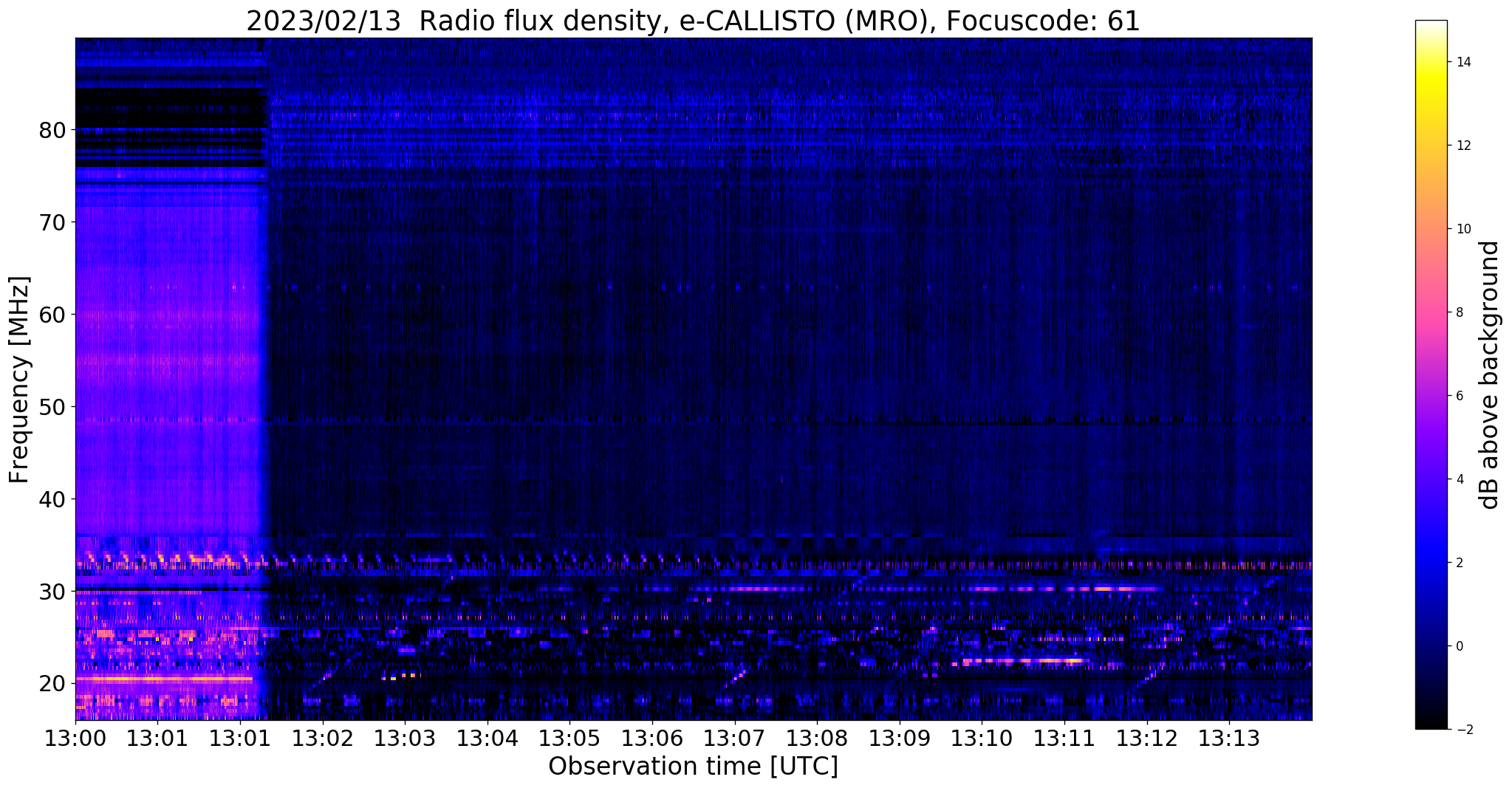Click the 13:06 time tick label
The image size is (1512, 788).
coord(652,738)
